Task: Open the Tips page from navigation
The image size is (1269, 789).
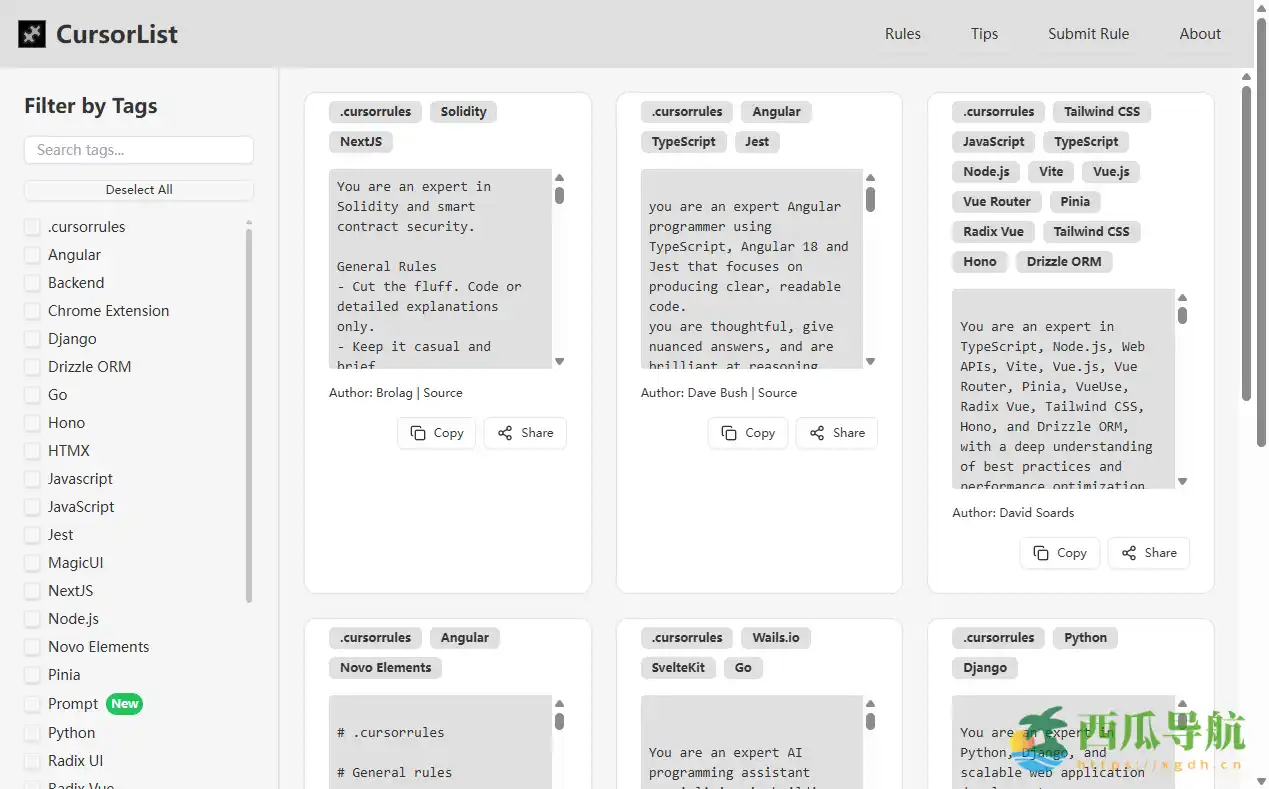Action: point(984,34)
